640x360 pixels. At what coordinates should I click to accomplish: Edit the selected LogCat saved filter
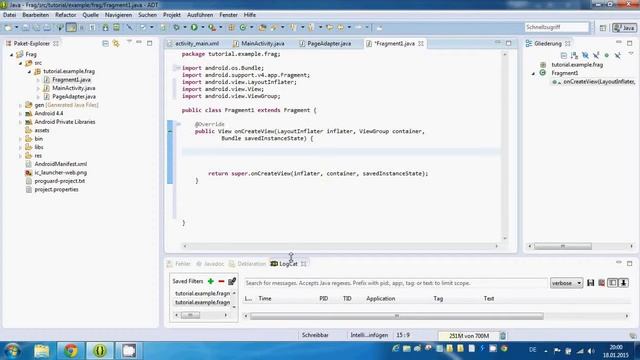pyautogui.click(x=232, y=281)
